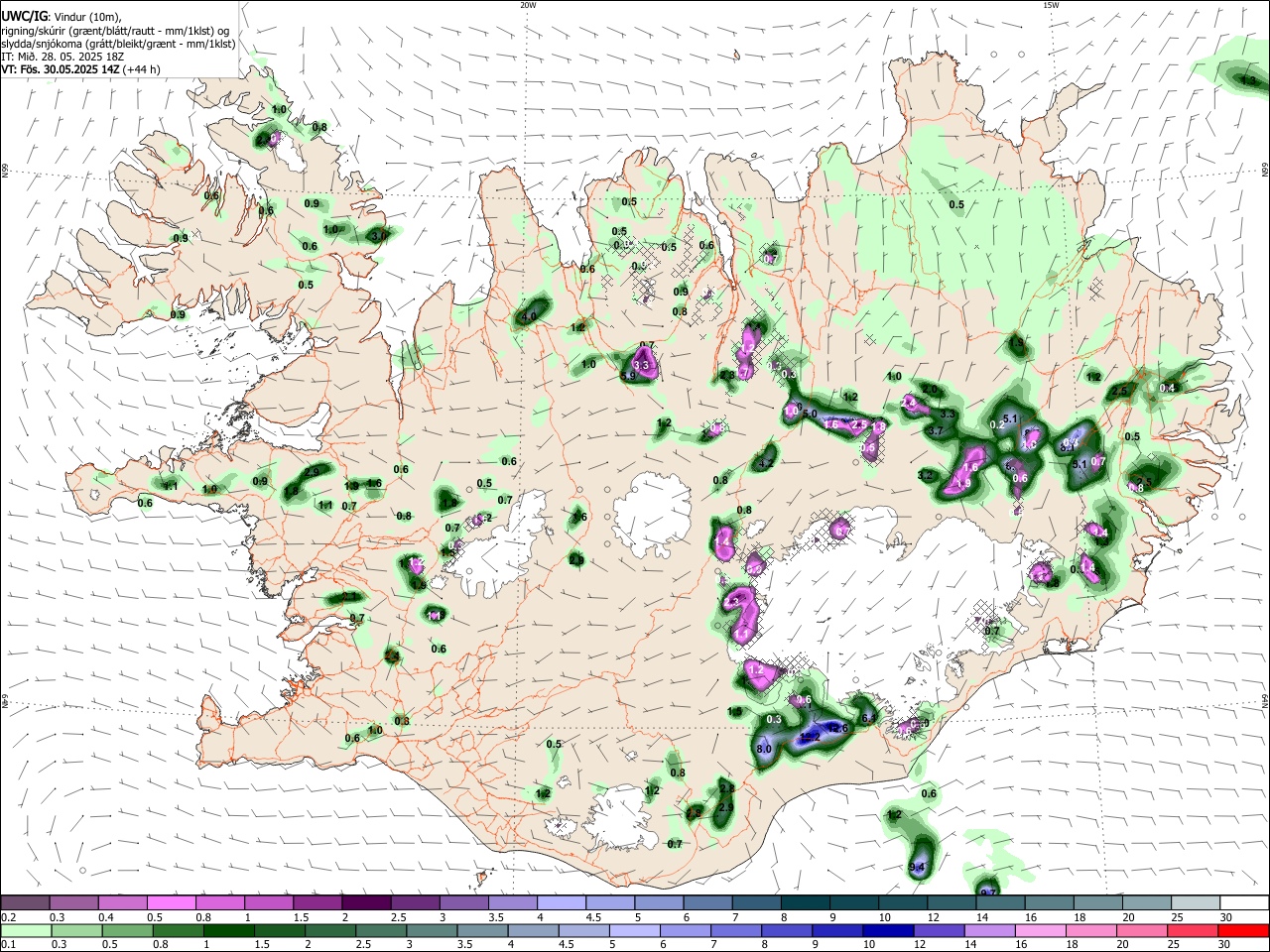Screen dimensions: 1270x952
Task: Select the light pink 16 swatch in lower legend row
Action: coord(1040,930)
